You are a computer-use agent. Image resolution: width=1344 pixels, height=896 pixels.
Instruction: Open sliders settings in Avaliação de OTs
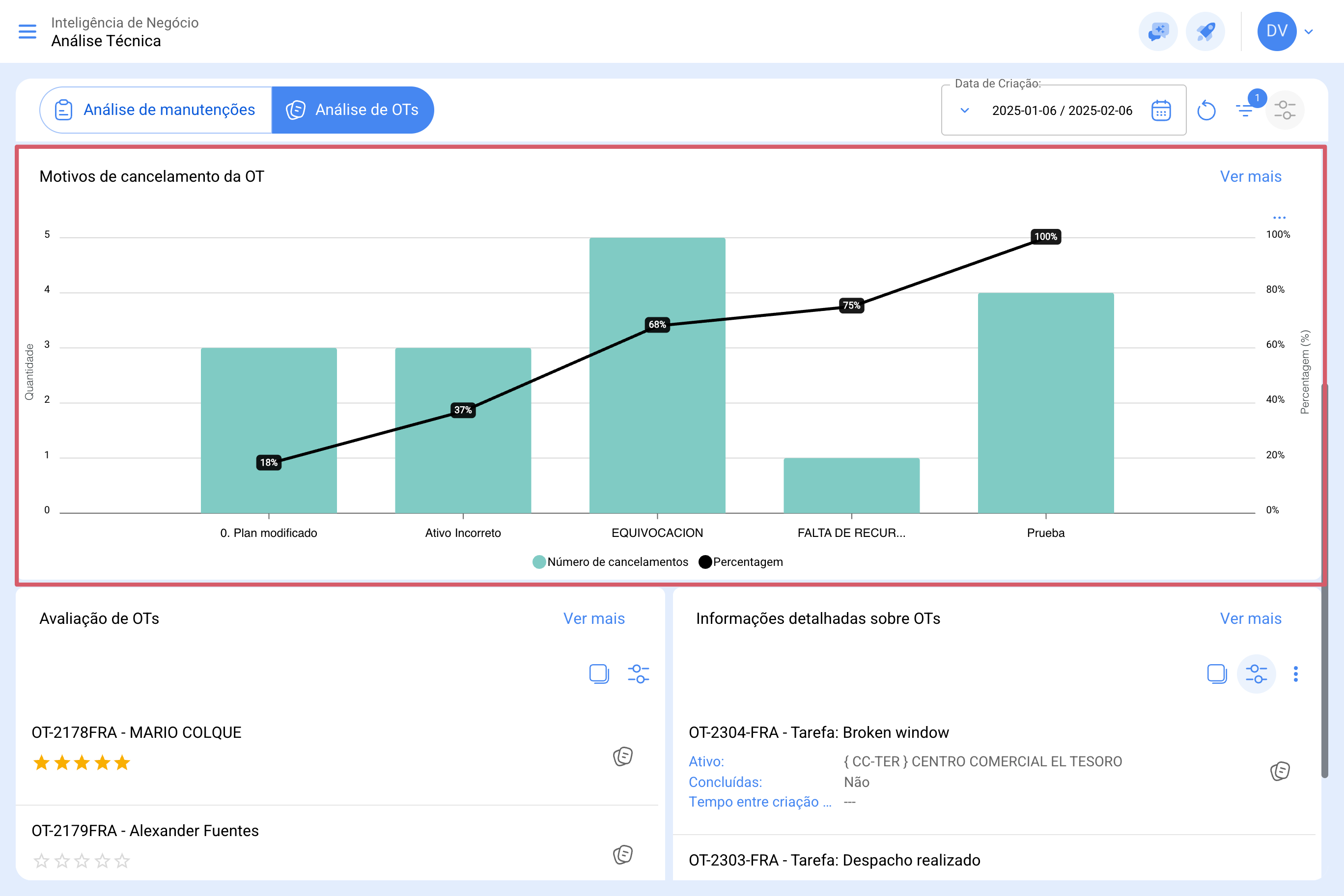click(x=638, y=673)
